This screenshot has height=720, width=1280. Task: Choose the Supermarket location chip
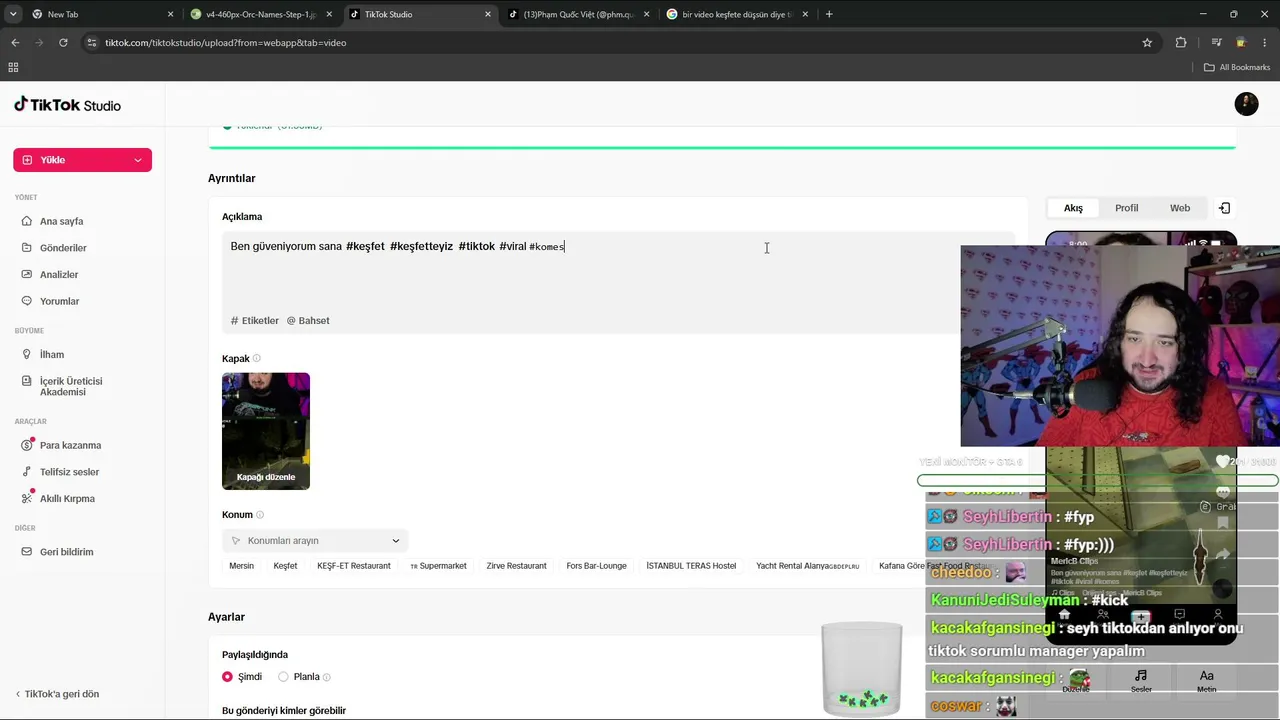pyautogui.click(x=438, y=566)
